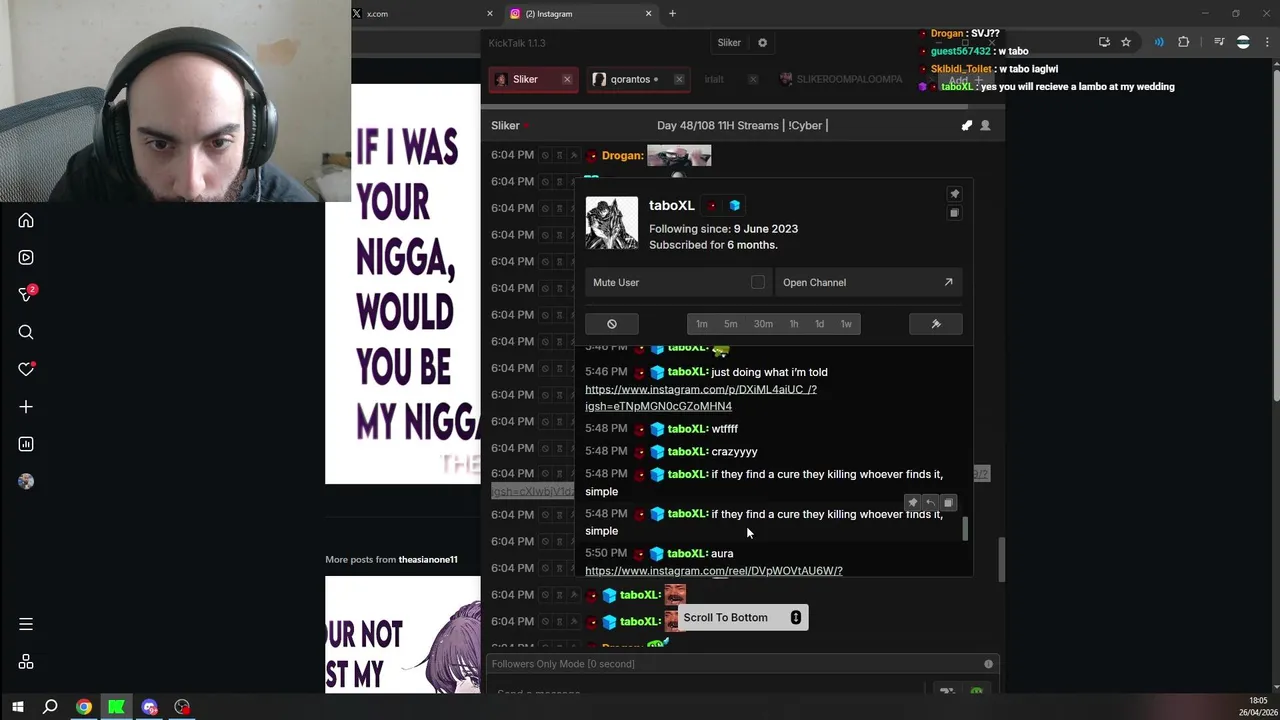Image resolution: width=1280 pixels, height=720 pixels.
Task: Open Windows taskbar search
Action: tap(50, 707)
